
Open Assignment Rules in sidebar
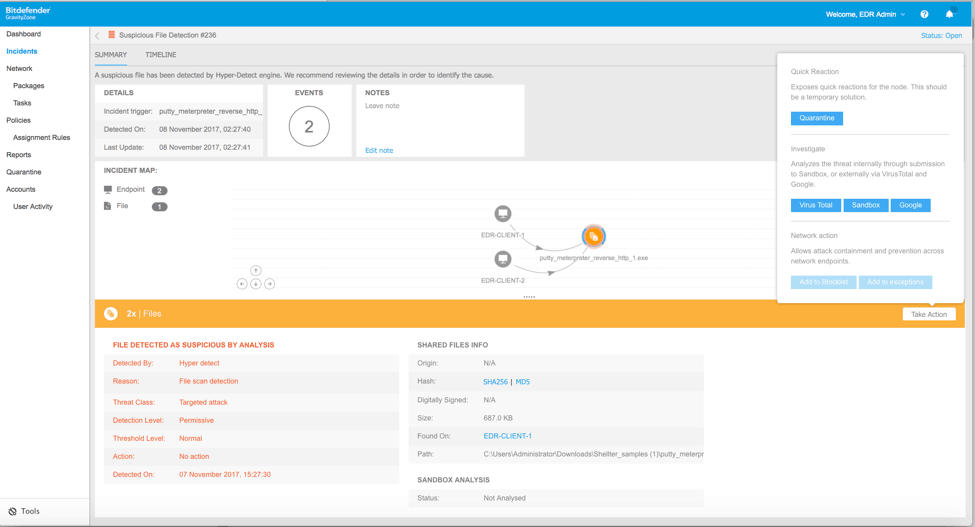[x=42, y=138]
